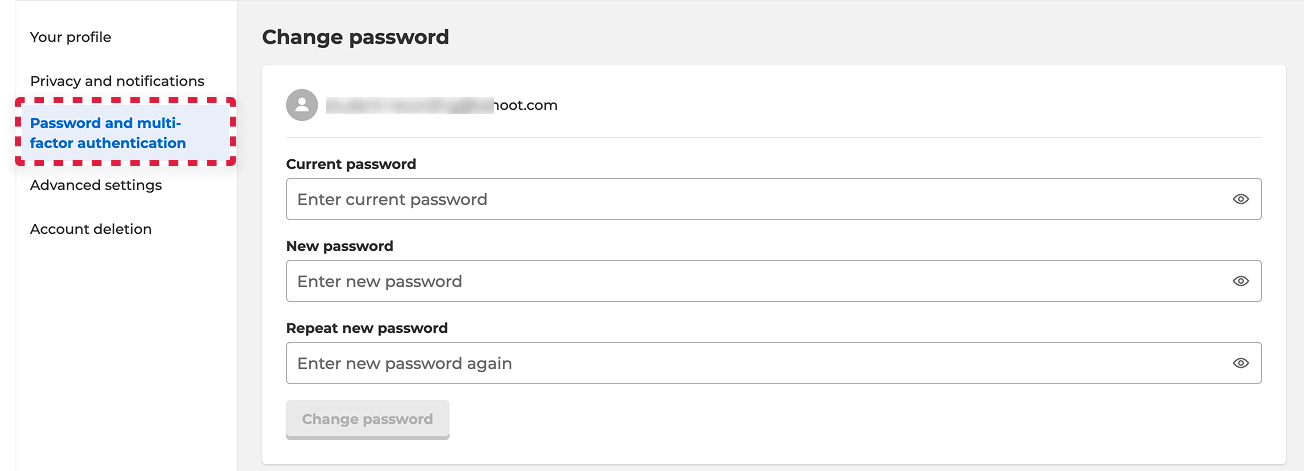Click the Current password label
Image resolution: width=1304 pixels, height=471 pixels.
(x=351, y=164)
